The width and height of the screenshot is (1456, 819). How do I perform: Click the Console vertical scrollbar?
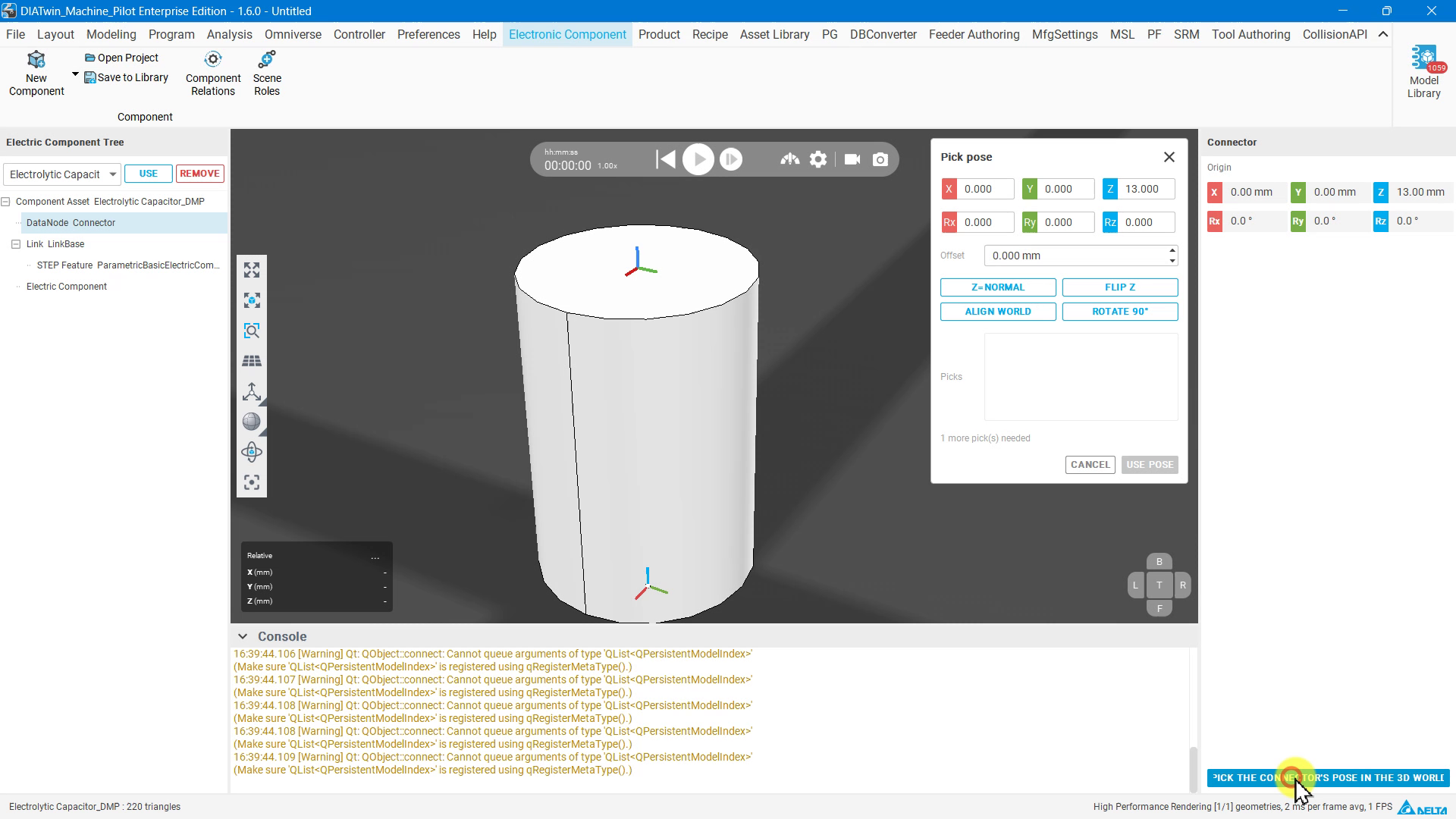pyautogui.click(x=1193, y=768)
